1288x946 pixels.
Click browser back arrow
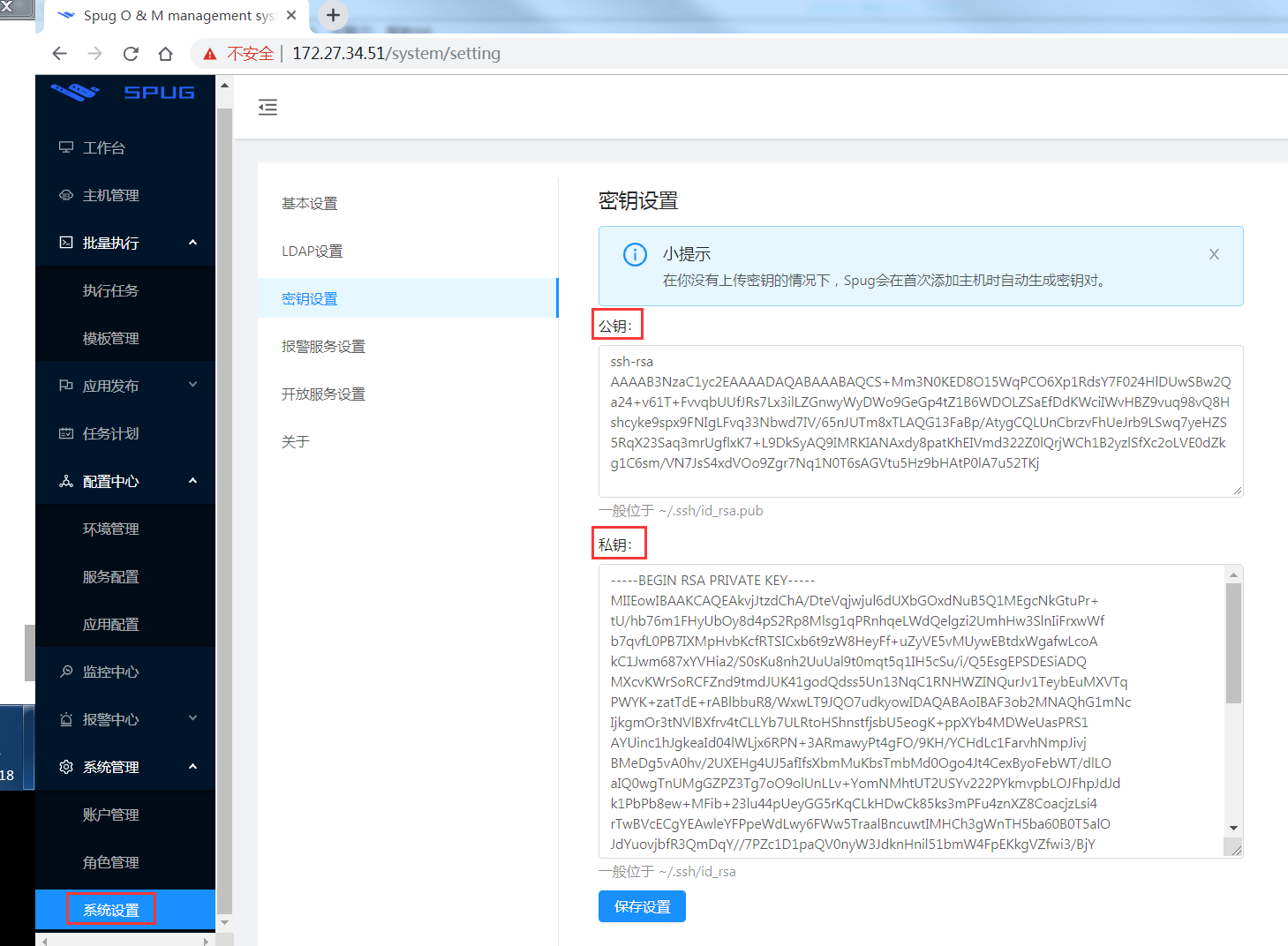click(x=59, y=54)
